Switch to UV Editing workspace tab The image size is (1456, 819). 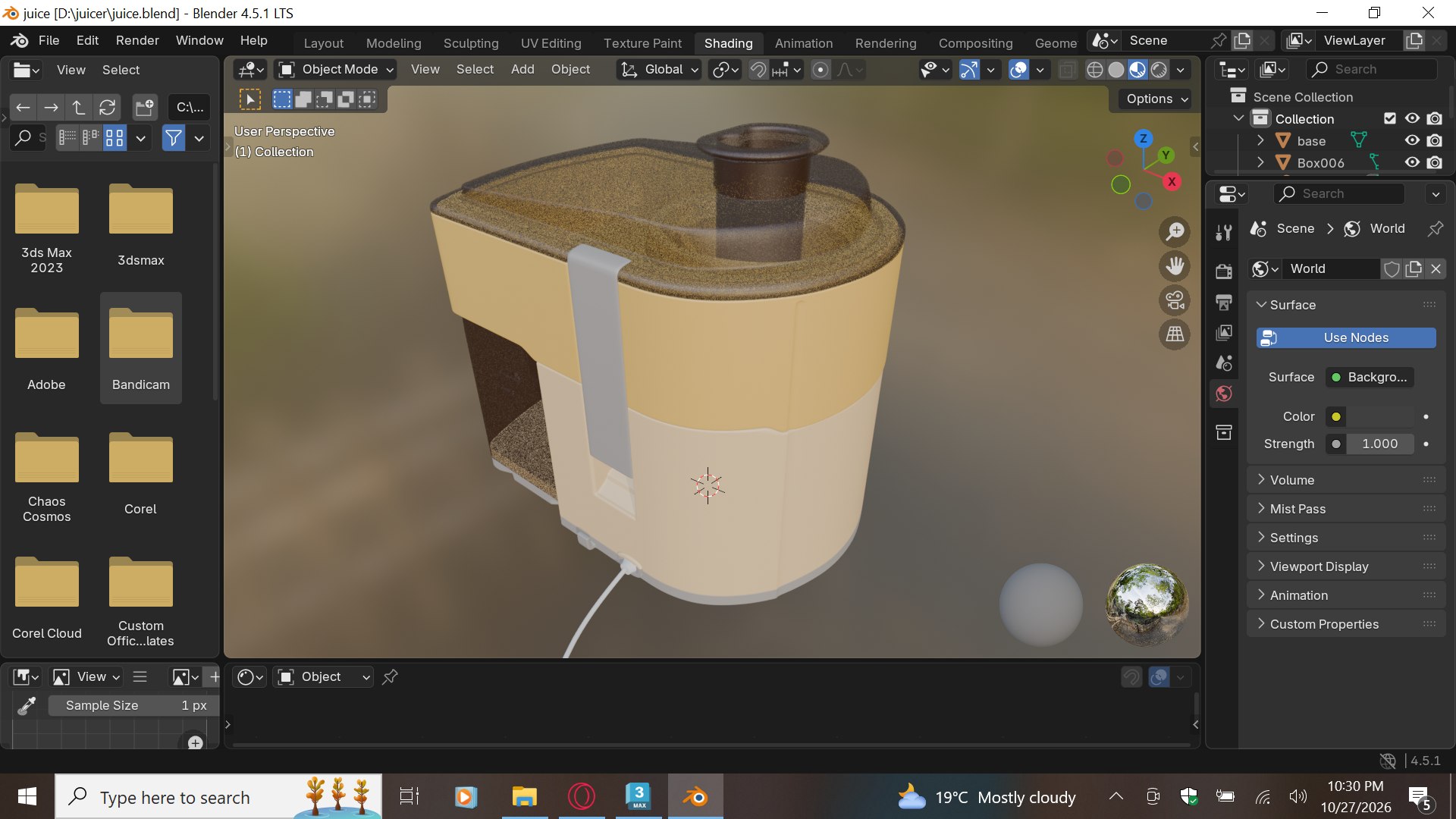pyautogui.click(x=551, y=43)
